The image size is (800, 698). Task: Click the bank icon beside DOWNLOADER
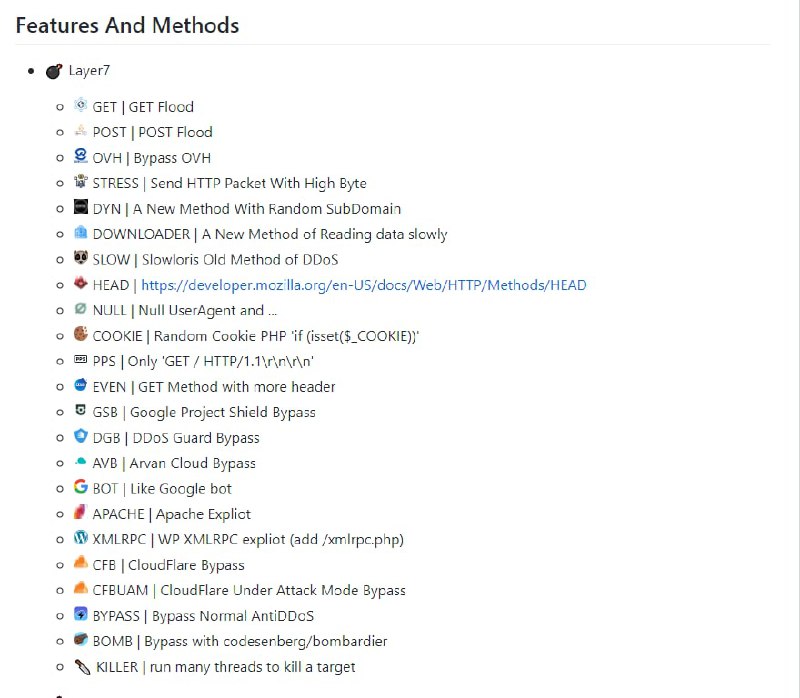pos(80,233)
